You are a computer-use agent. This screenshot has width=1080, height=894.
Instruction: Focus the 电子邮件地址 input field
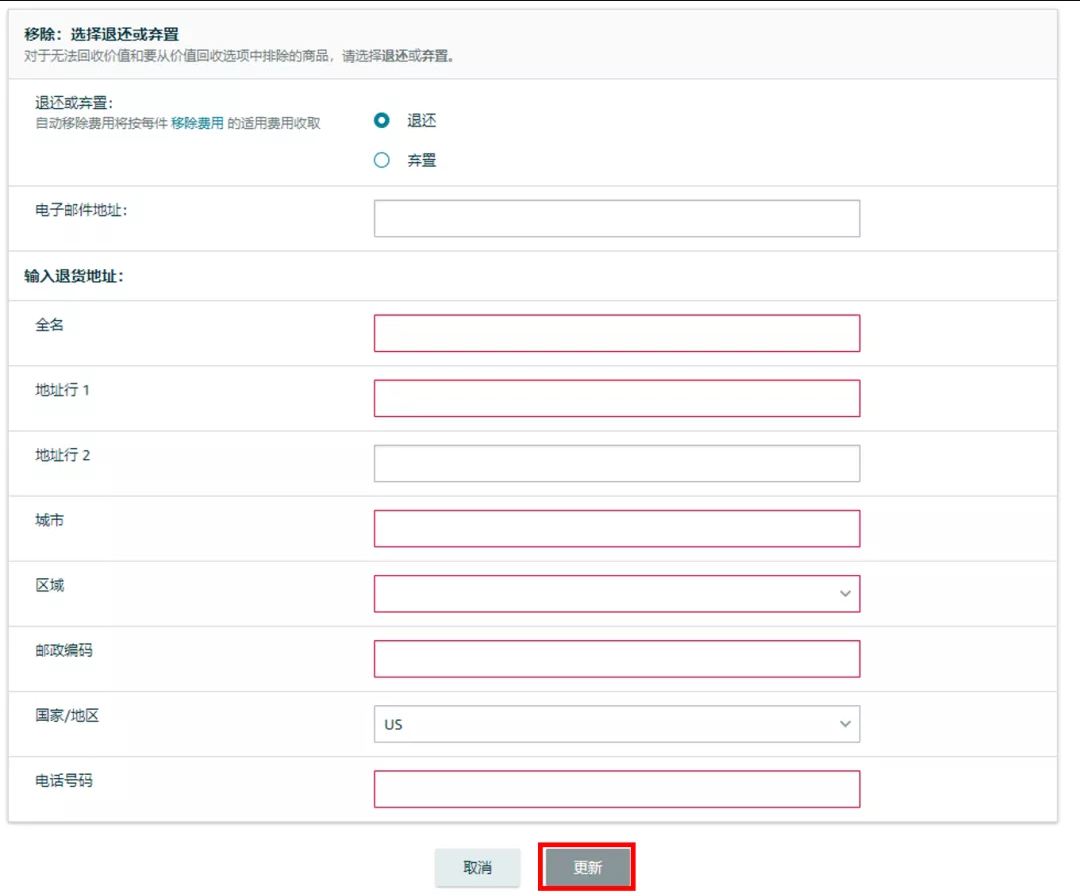coord(616,218)
